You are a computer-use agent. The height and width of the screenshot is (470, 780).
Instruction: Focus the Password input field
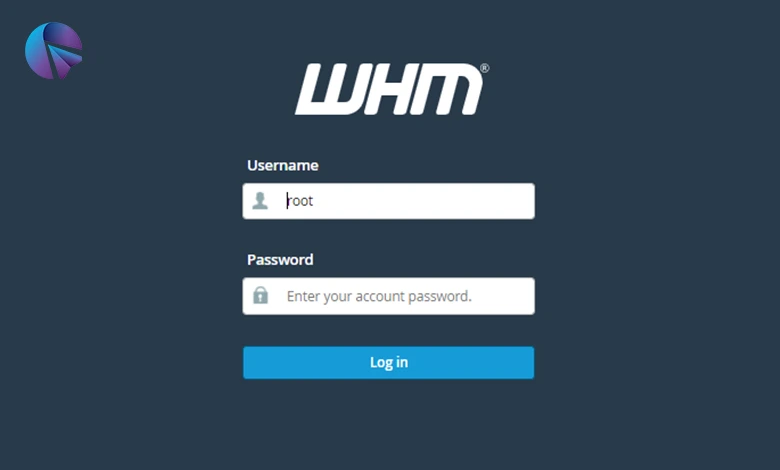389,296
